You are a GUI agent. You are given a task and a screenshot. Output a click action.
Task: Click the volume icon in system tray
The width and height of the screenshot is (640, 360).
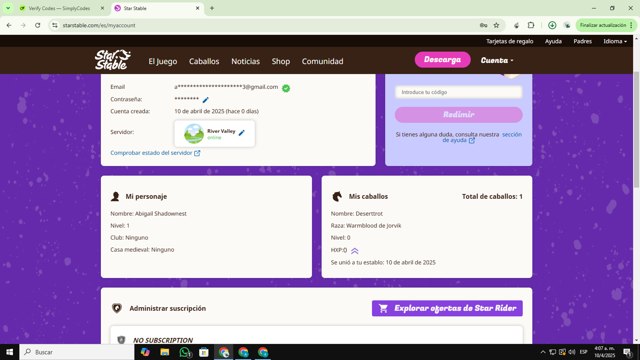tap(572, 352)
